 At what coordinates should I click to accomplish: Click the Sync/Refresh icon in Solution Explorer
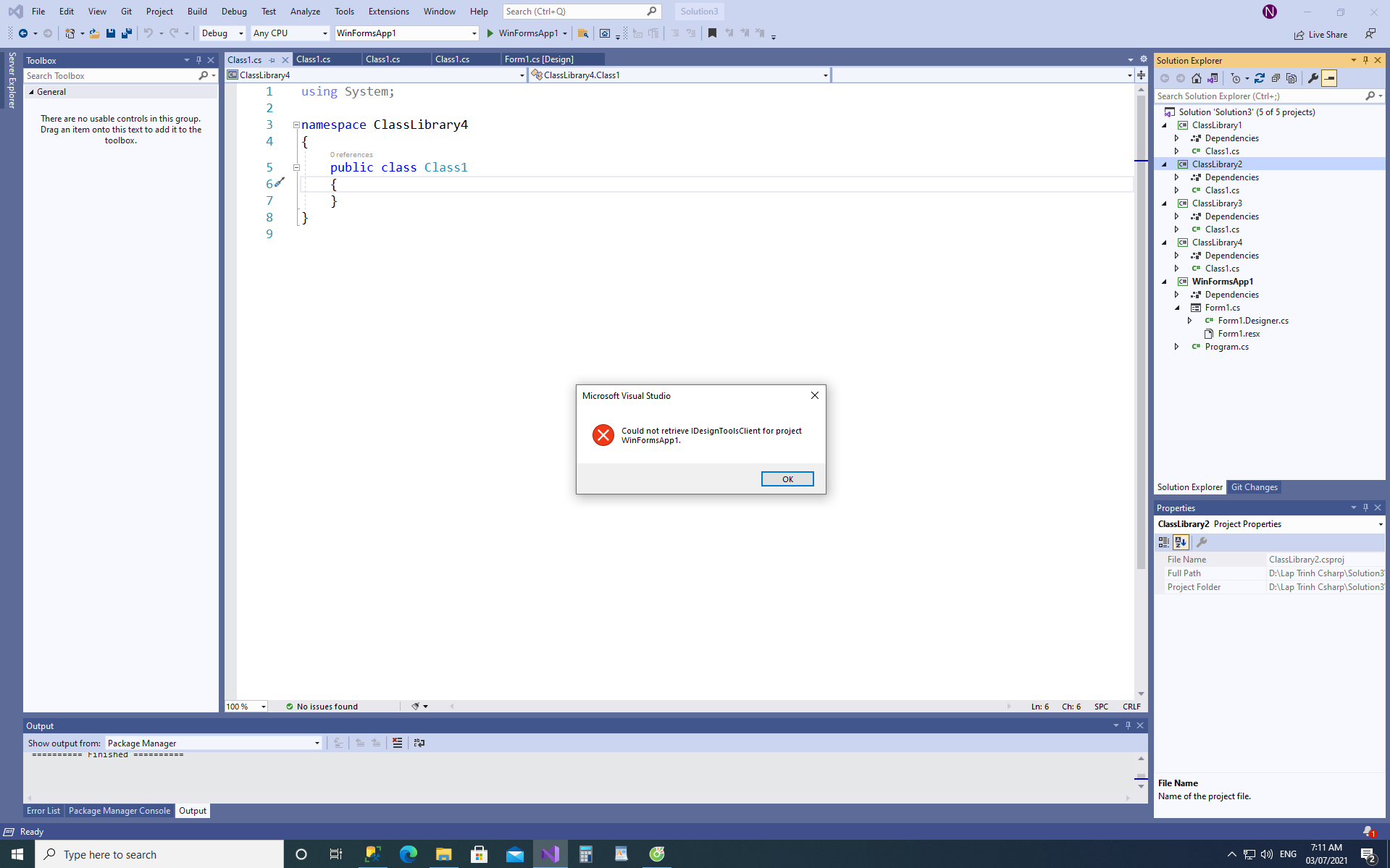tap(1260, 78)
